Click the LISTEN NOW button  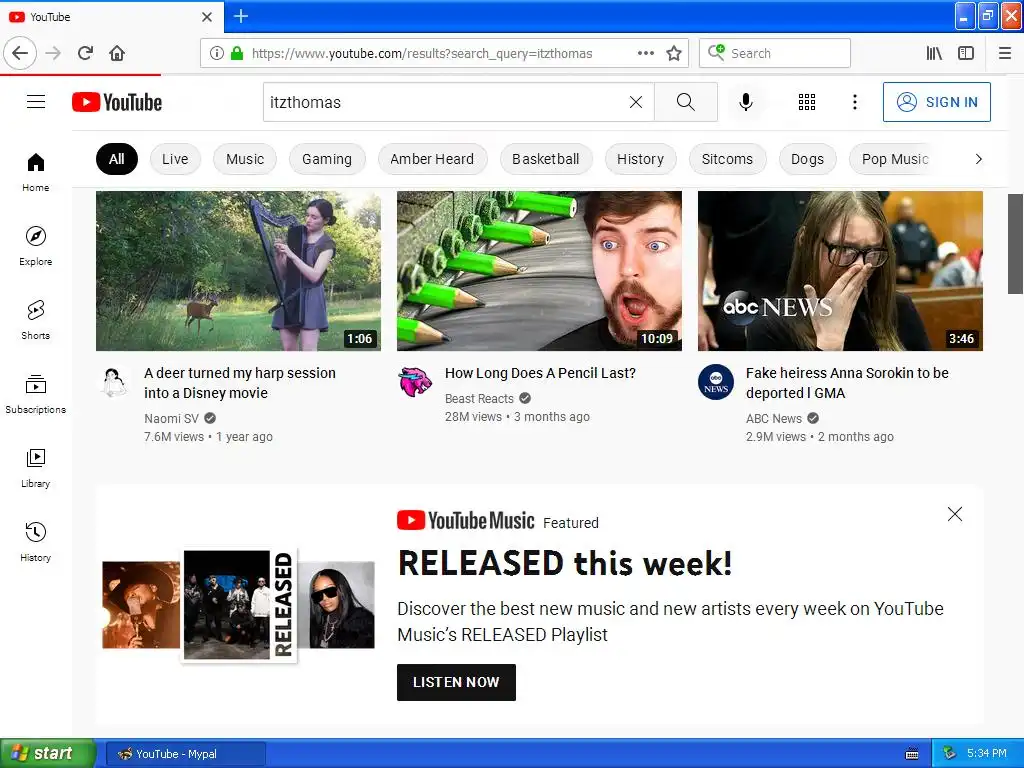point(456,682)
